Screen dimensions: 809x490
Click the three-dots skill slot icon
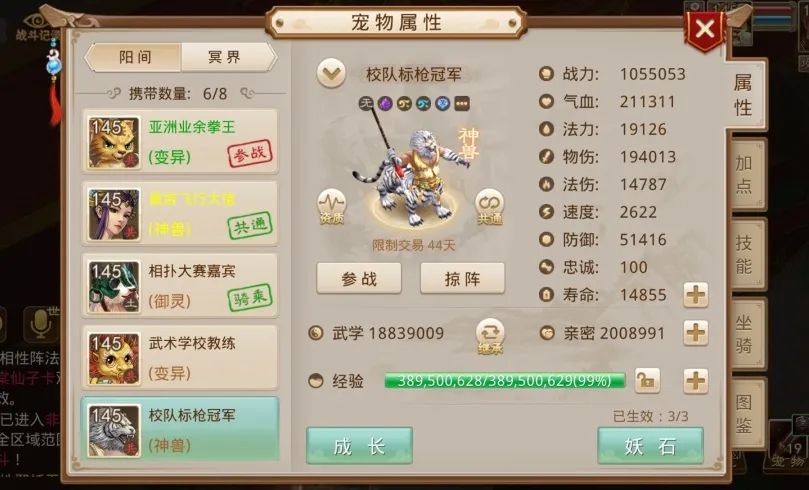(x=462, y=104)
